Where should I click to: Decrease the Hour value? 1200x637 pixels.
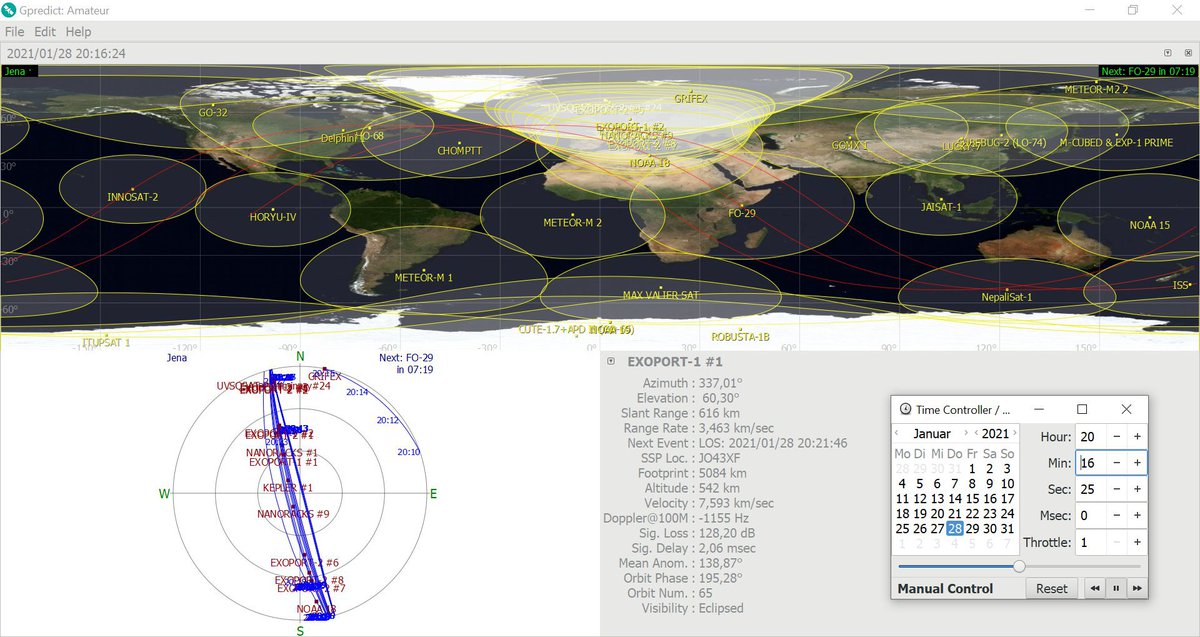(x=1116, y=437)
